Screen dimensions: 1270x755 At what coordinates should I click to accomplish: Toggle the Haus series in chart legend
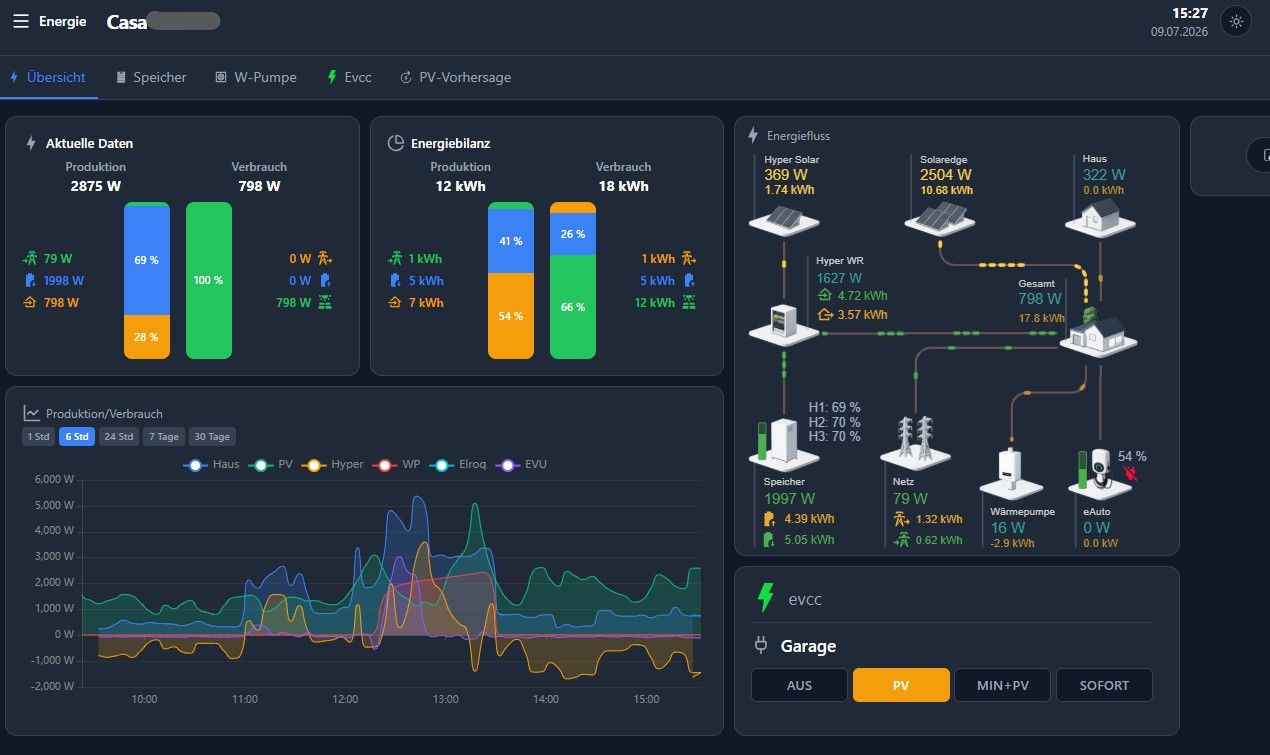[x=211, y=464]
